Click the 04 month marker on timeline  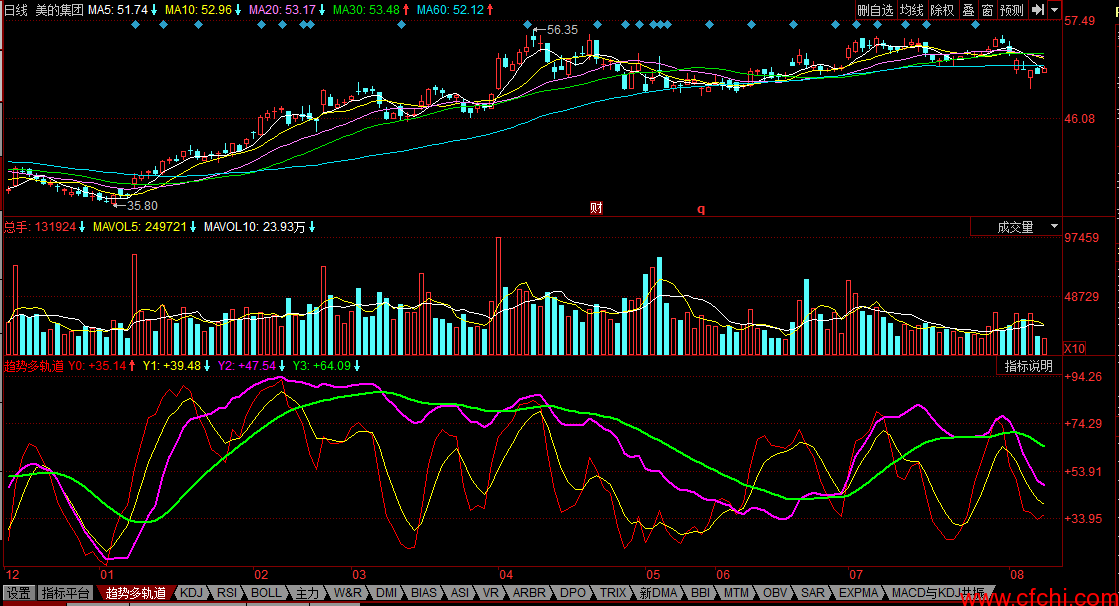[x=506, y=575]
